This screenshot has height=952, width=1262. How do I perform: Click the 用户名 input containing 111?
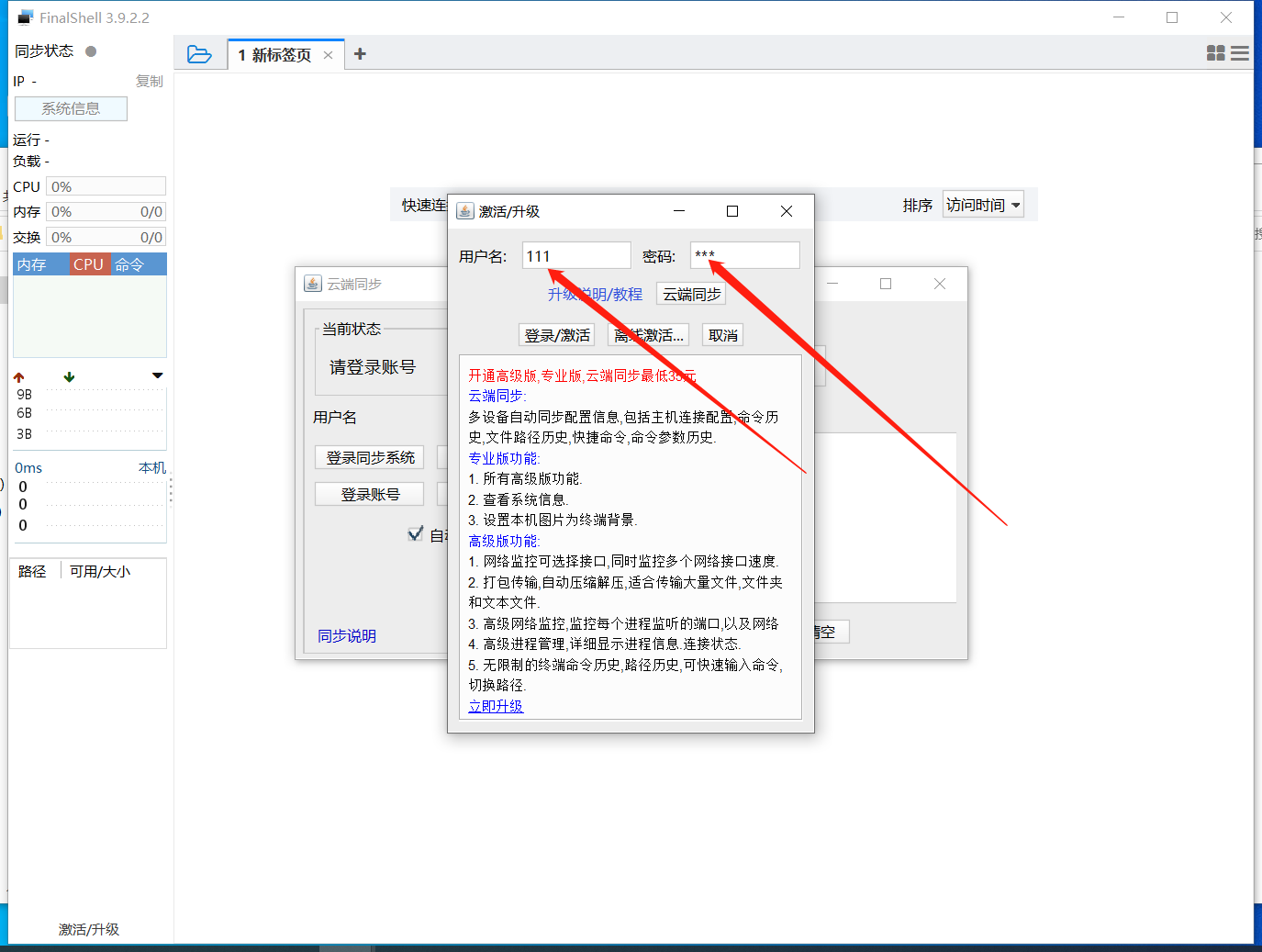tap(576, 254)
